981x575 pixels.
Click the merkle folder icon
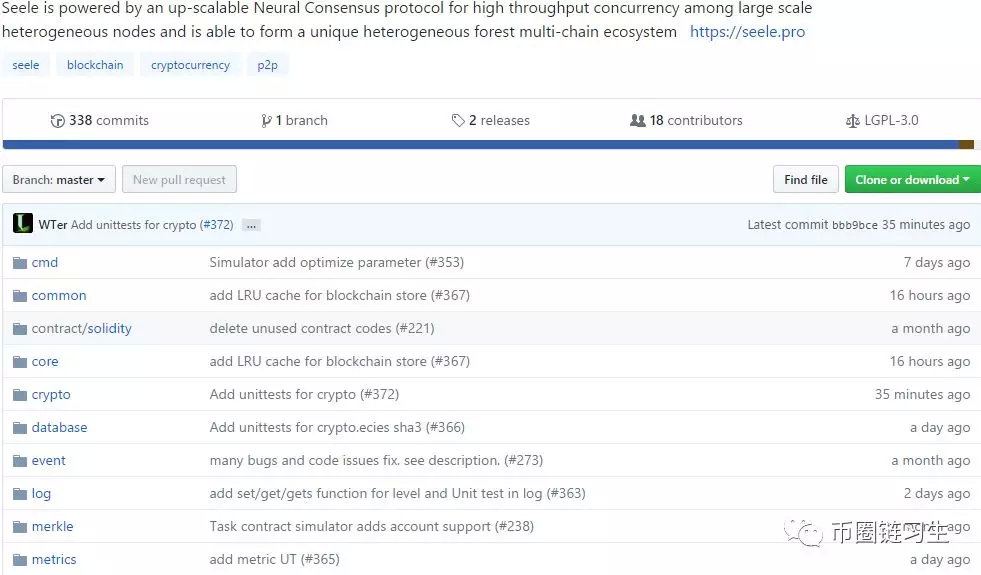point(20,527)
